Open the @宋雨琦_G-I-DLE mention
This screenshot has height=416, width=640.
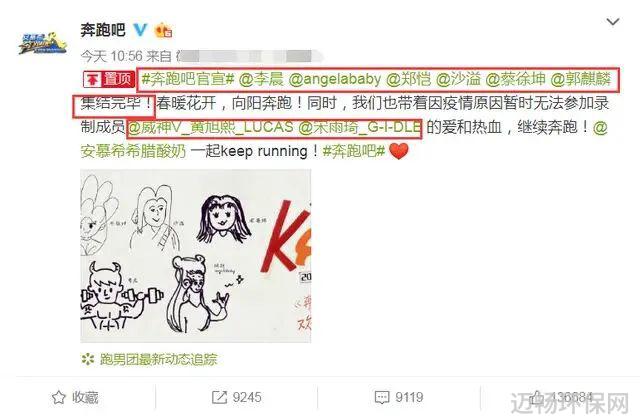tap(360, 127)
